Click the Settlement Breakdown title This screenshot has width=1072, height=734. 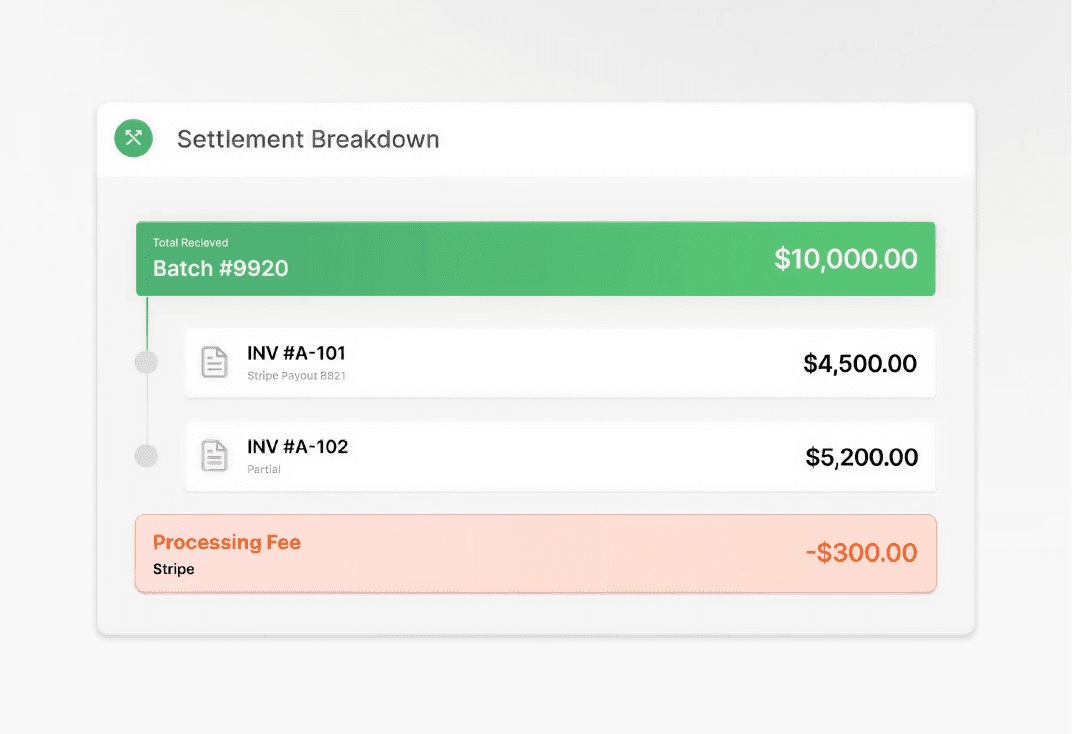(308, 139)
